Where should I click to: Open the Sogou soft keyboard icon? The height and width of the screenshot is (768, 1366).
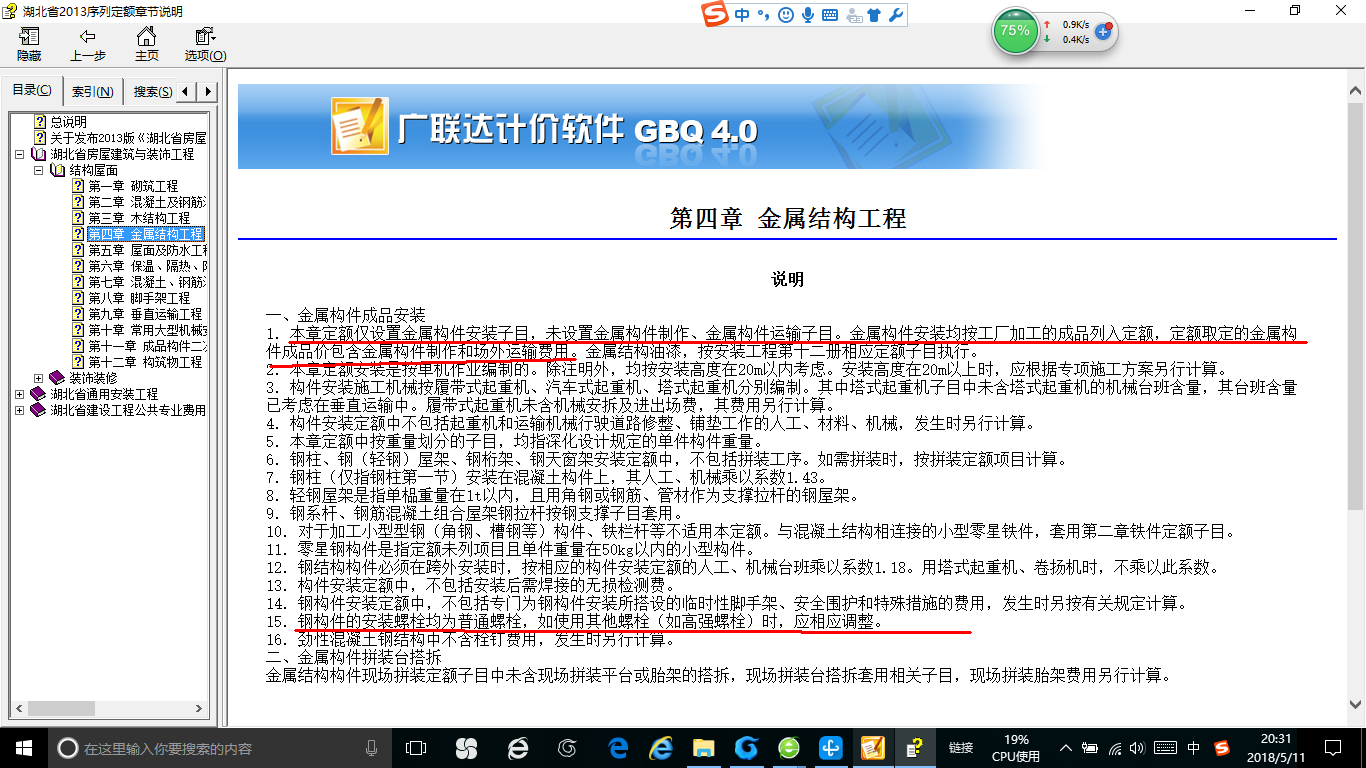[x=830, y=15]
